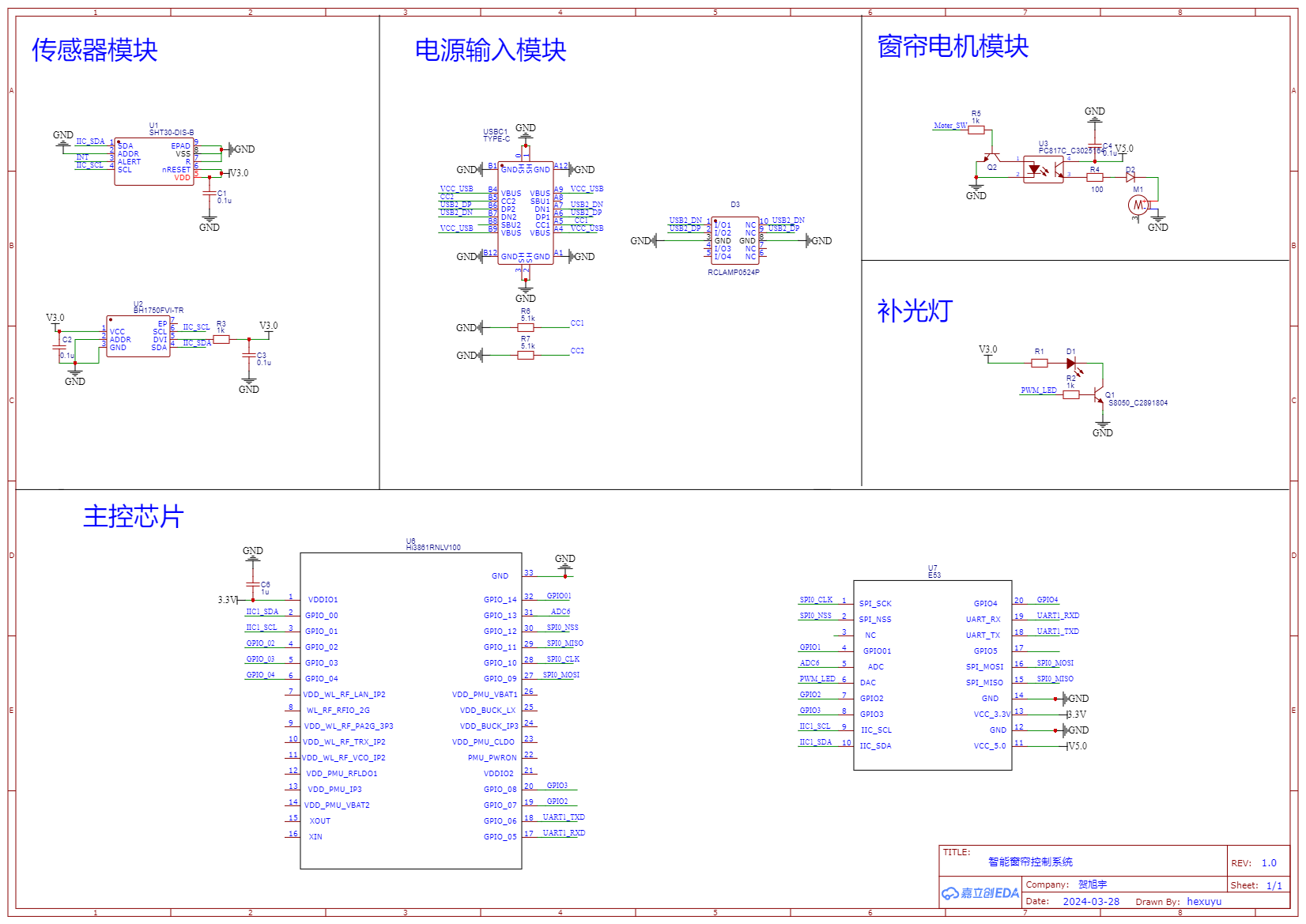Click the nRESET pin name on U1
Viewport: 1306px width, 924px height.
click(x=176, y=170)
